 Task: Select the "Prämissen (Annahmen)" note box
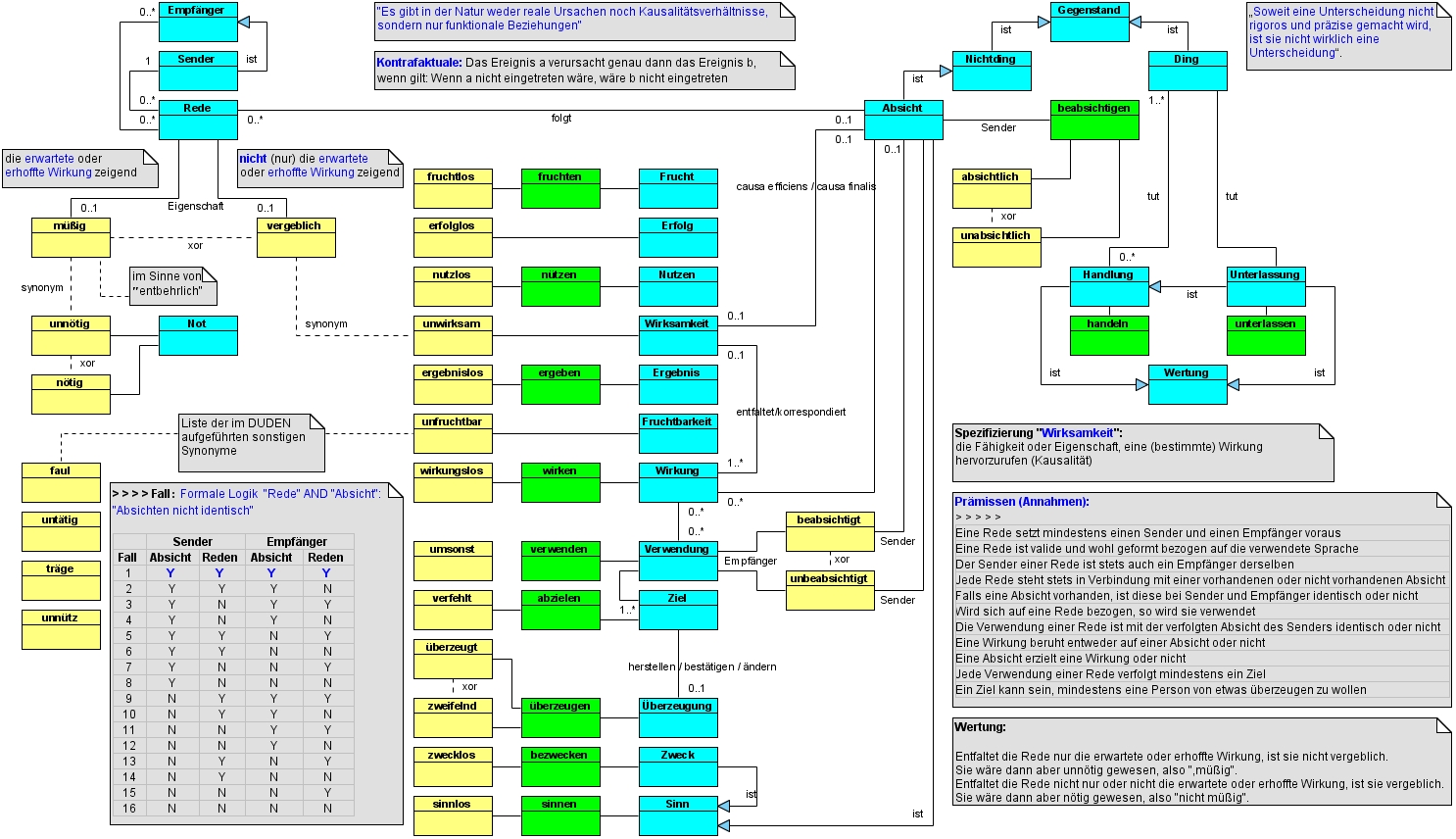(x=1201, y=599)
